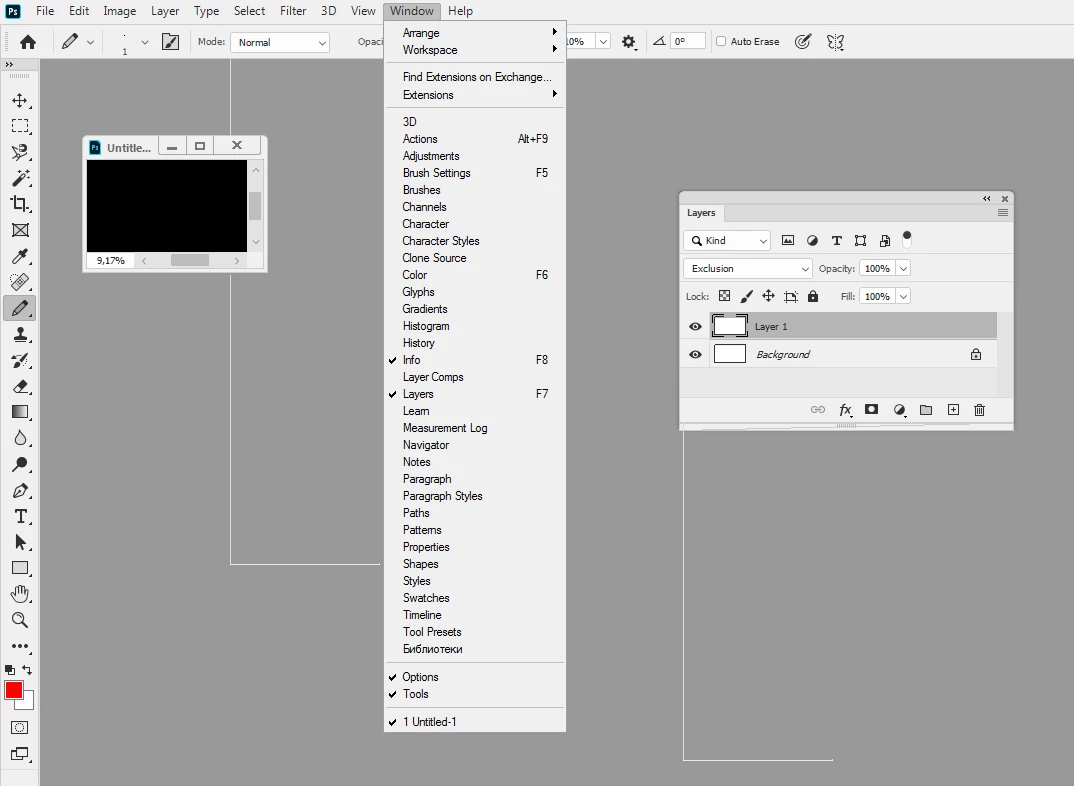This screenshot has width=1074, height=786.
Task: Delete layer using trash icon
Action: coord(979,409)
